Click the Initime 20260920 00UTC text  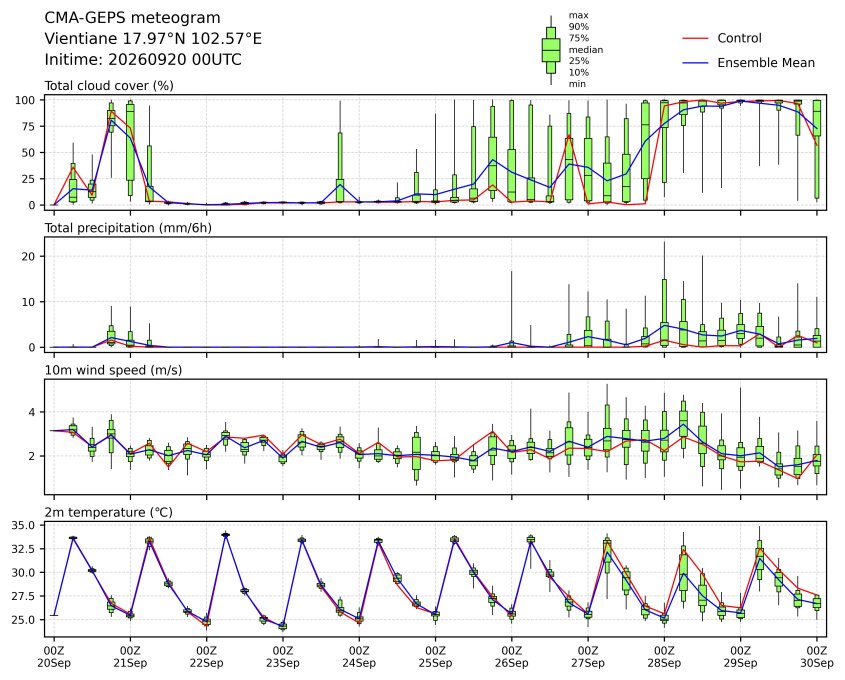coord(143,59)
